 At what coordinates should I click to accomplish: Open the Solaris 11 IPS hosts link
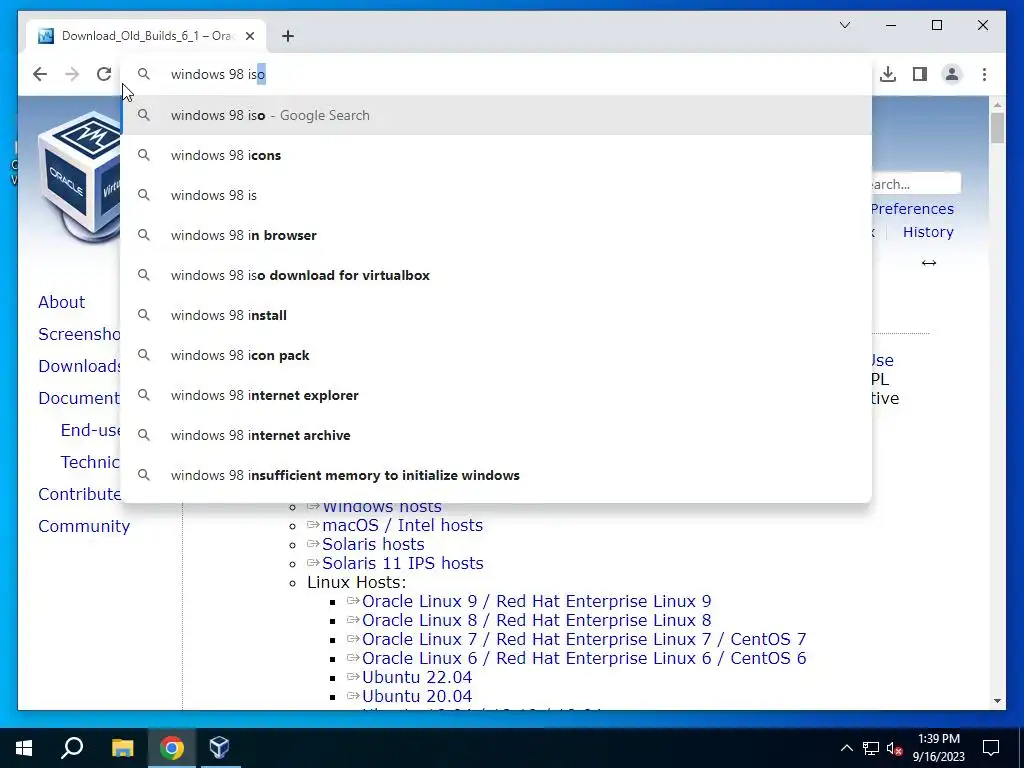pyautogui.click(x=402, y=563)
